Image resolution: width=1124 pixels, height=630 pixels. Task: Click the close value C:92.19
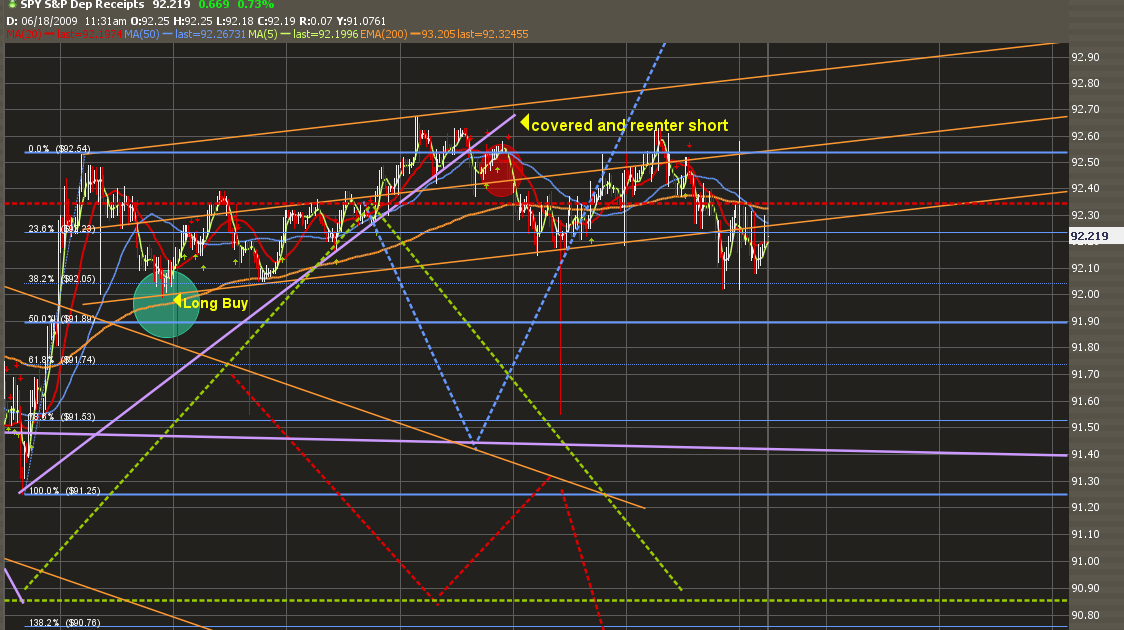pos(275,21)
